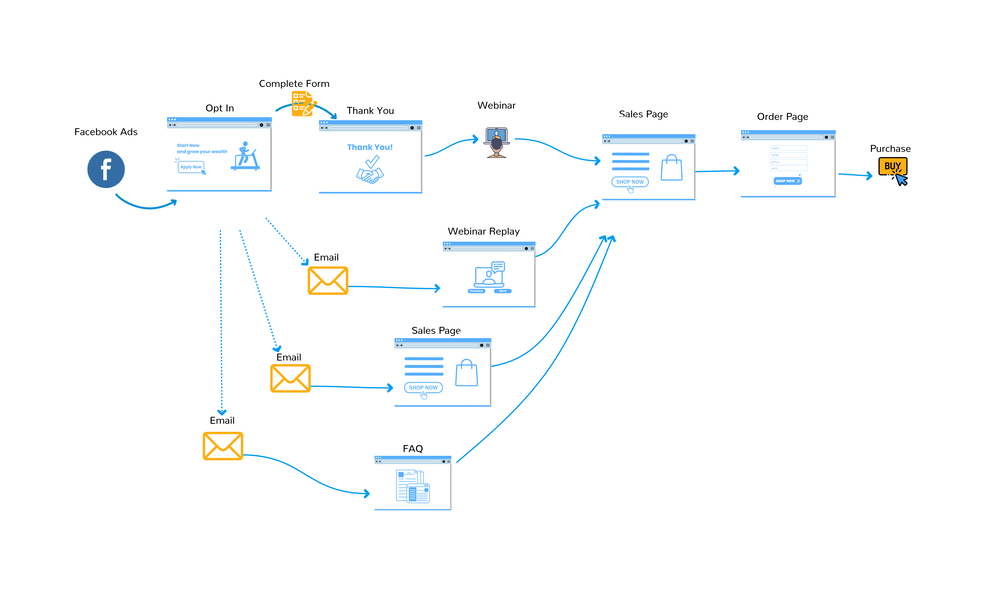Select the "Webinar Replay" label text
This screenshot has width=1000, height=604.
(x=484, y=231)
